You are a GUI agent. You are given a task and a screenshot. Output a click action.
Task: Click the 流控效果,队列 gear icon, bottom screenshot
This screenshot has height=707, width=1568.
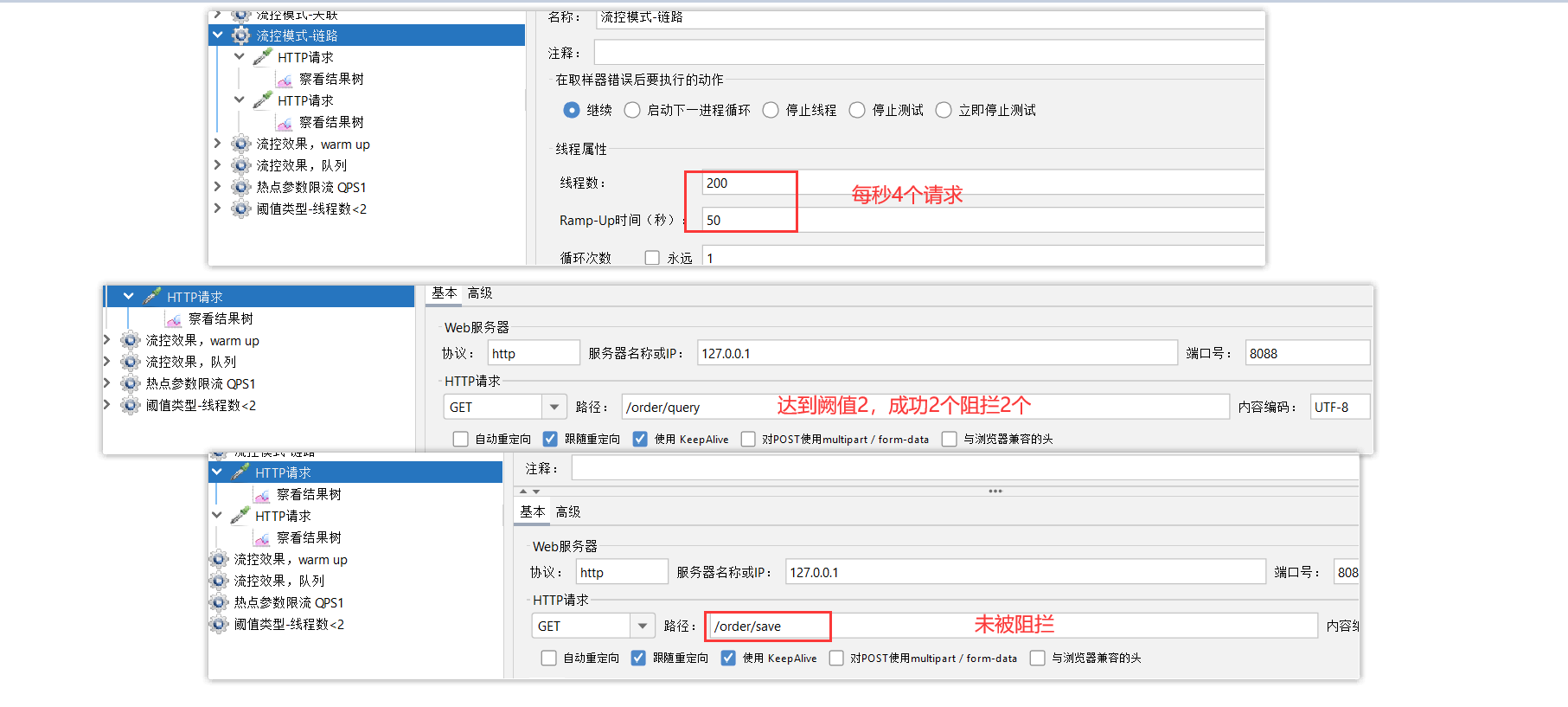pos(219,581)
